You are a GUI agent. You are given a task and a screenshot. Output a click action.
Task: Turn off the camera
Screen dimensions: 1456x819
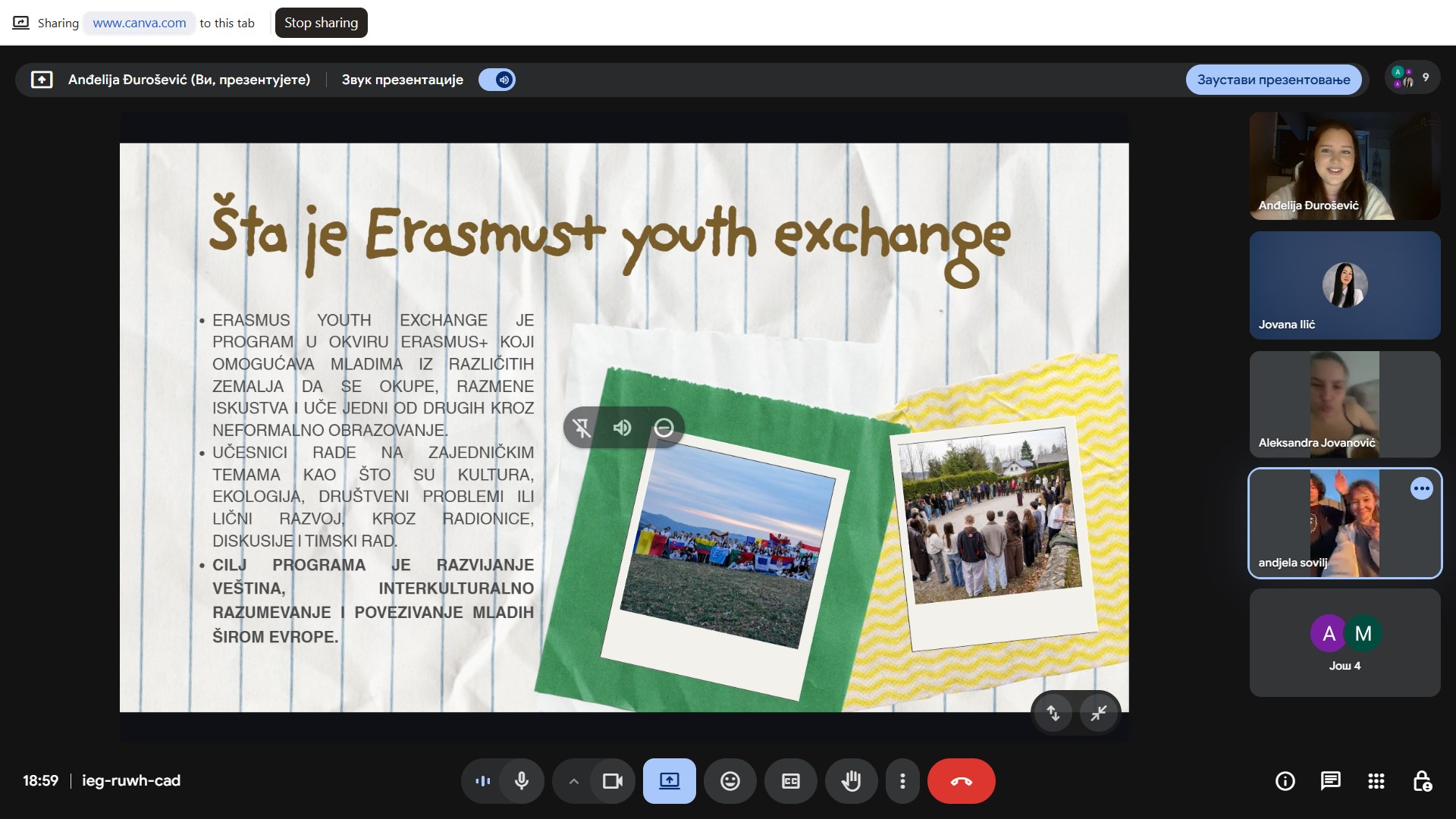(x=612, y=781)
